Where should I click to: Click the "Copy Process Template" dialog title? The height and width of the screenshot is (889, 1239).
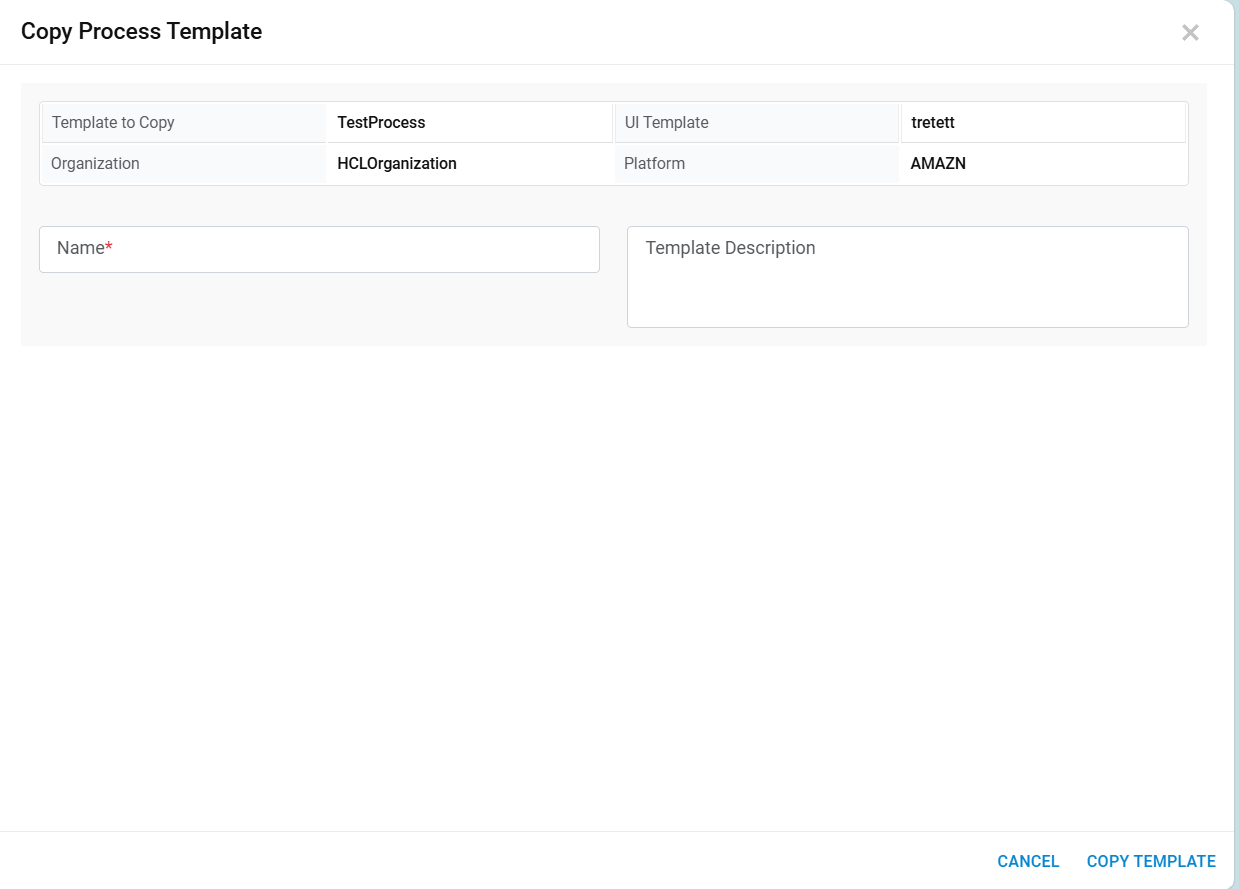pos(141,32)
